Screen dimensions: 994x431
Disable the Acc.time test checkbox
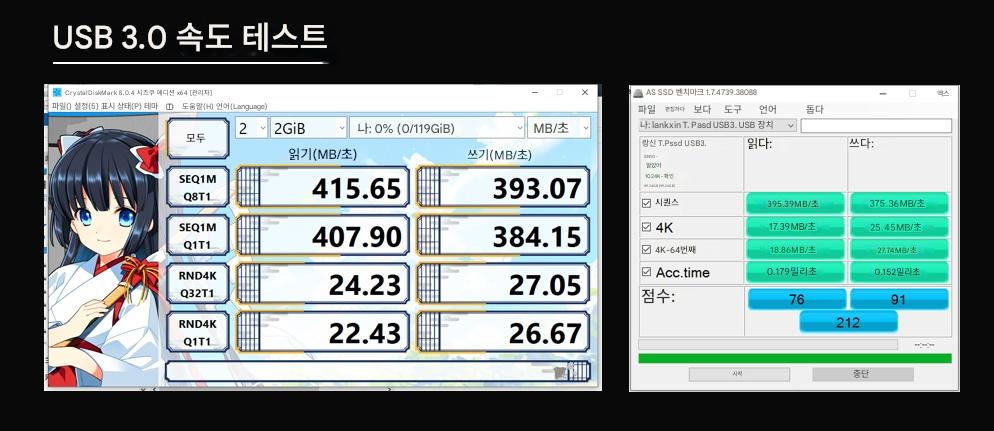click(x=646, y=273)
